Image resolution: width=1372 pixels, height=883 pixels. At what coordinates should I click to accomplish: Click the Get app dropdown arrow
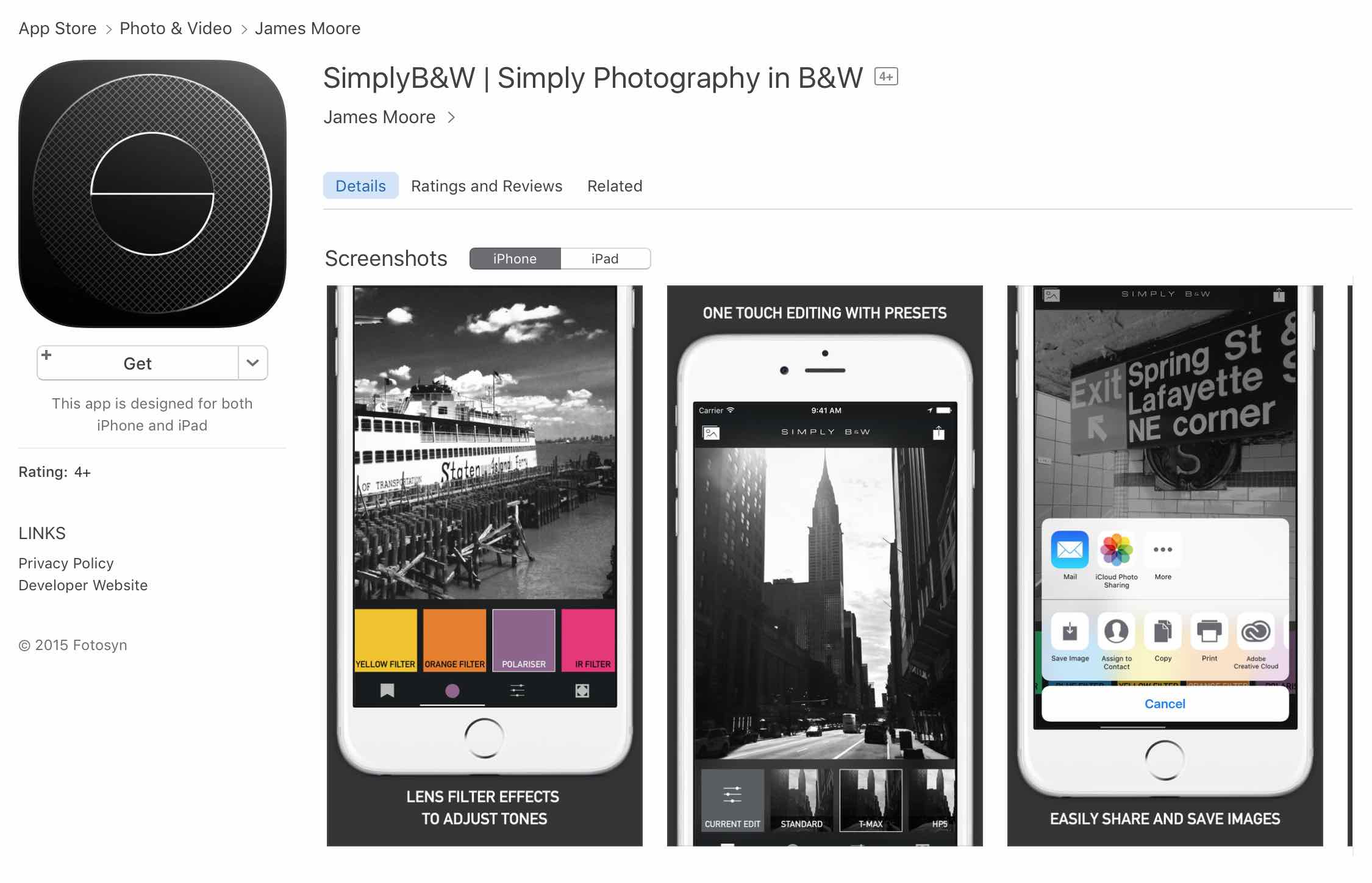pyautogui.click(x=252, y=362)
